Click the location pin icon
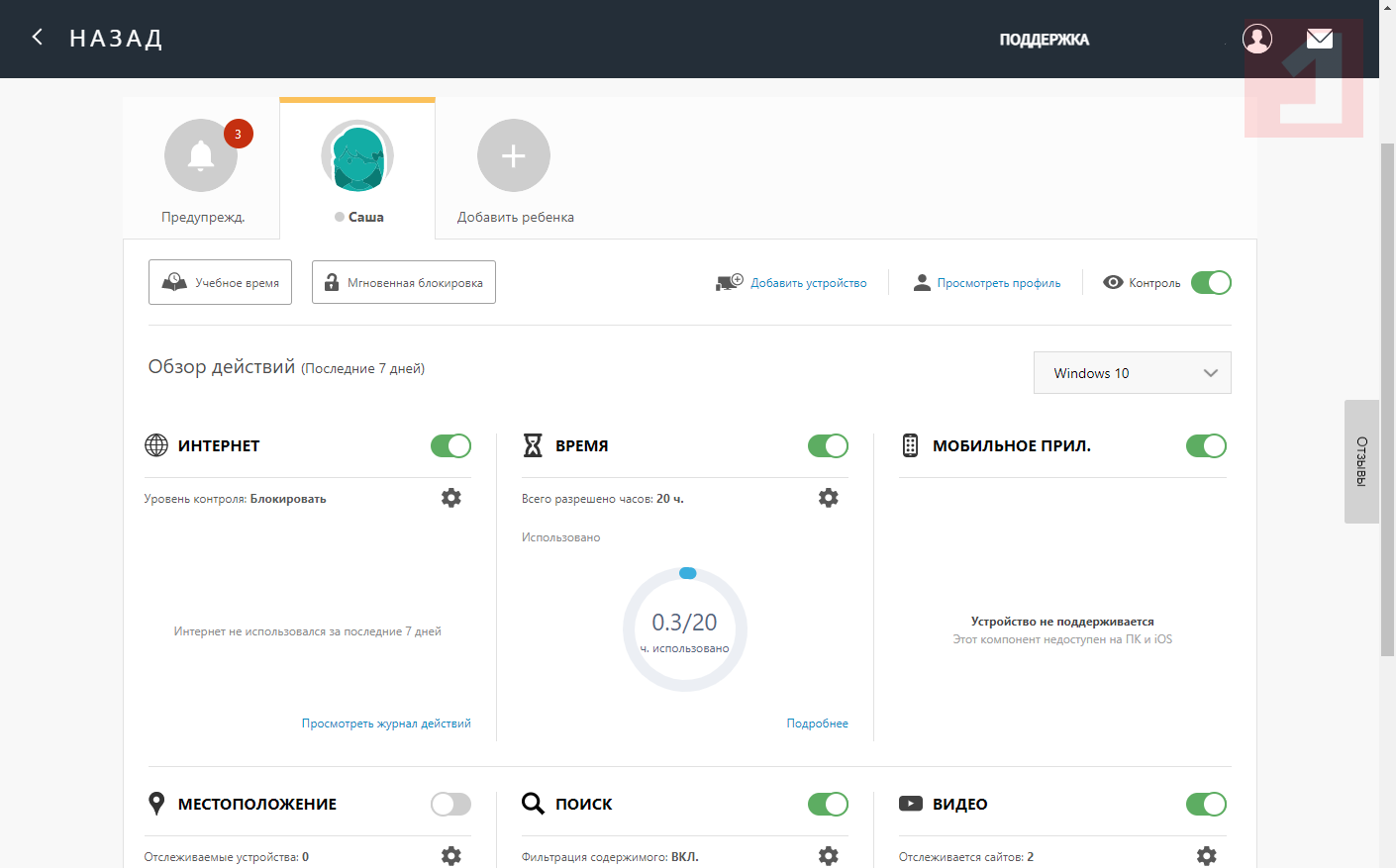Image resolution: width=1396 pixels, height=868 pixels. (156, 804)
